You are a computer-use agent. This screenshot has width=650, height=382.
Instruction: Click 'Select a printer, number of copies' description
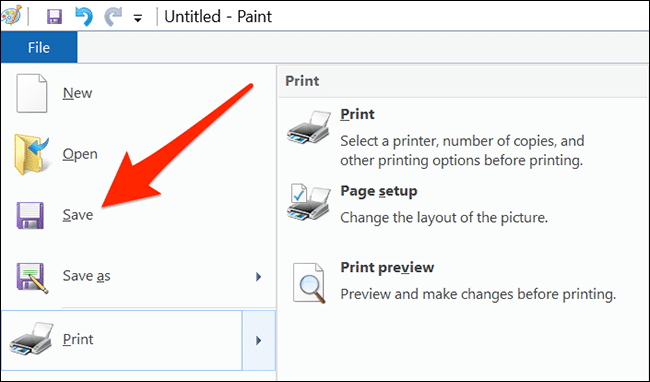click(x=462, y=151)
